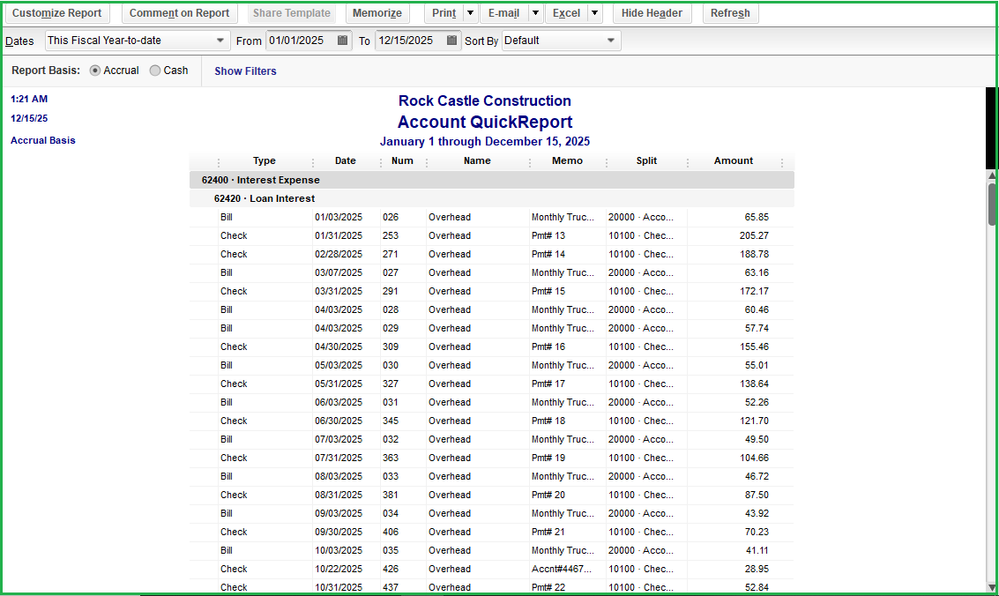Click the 01/31/2025 date cell

338,235
